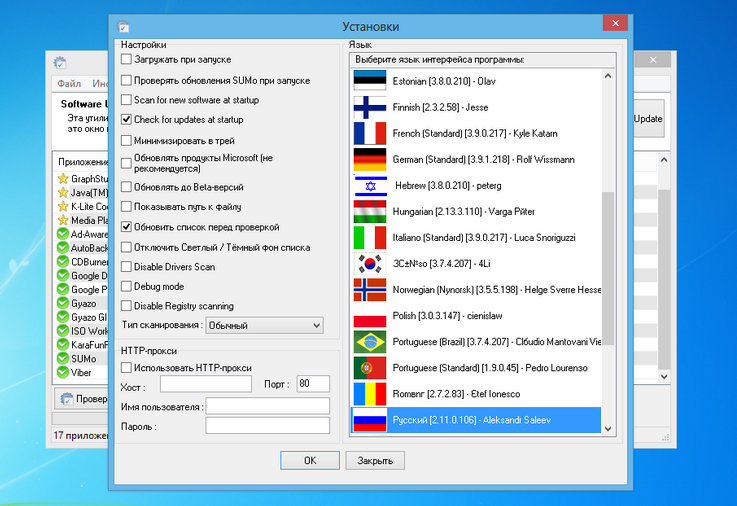The height and width of the screenshot is (506, 737).
Task: Click the Finnish flag icon
Action: click(369, 107)
